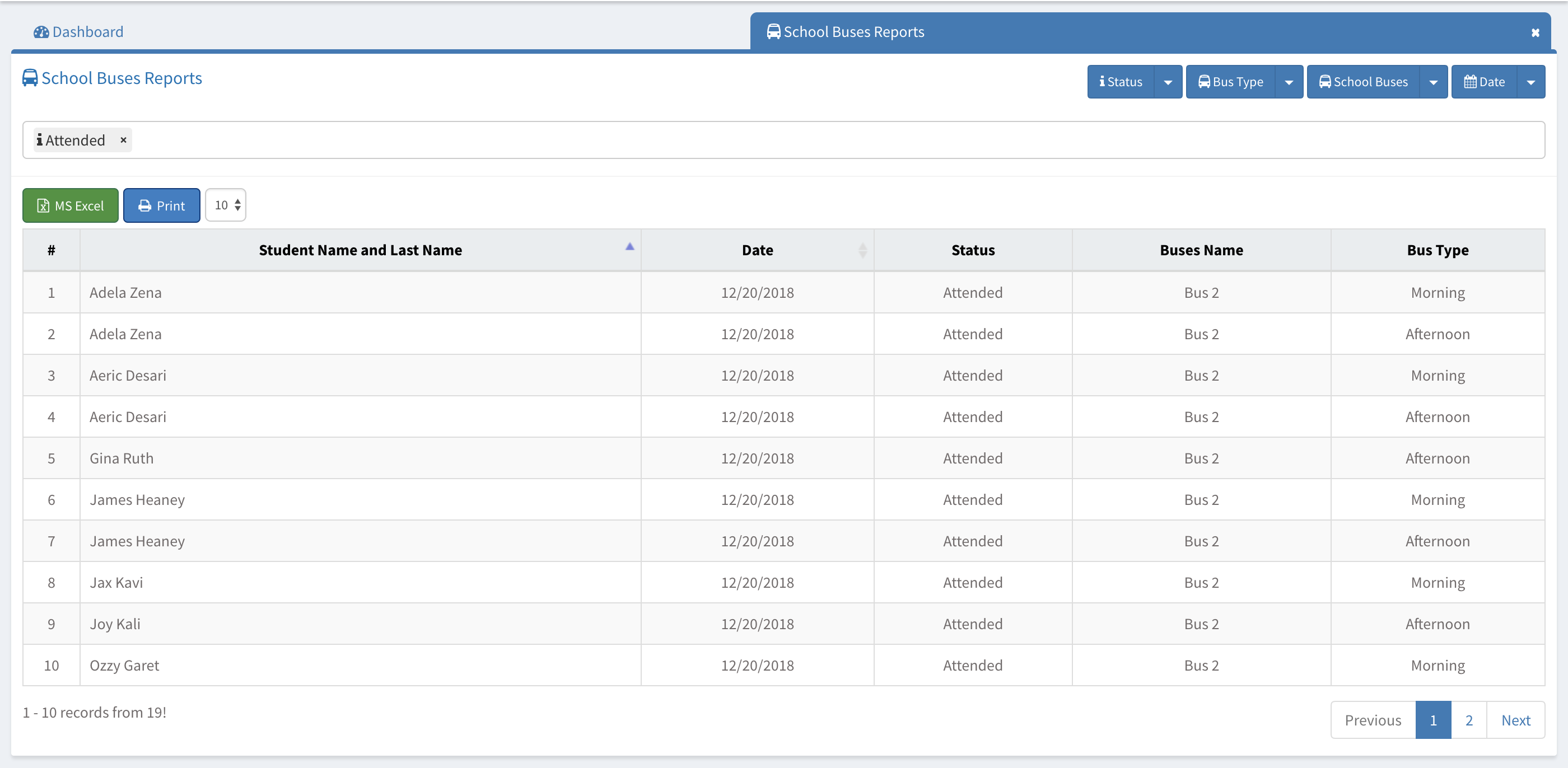1568x768 pixels.
Task: Click the calendar icon on the Date filter button
Action: pos(1472,81)
